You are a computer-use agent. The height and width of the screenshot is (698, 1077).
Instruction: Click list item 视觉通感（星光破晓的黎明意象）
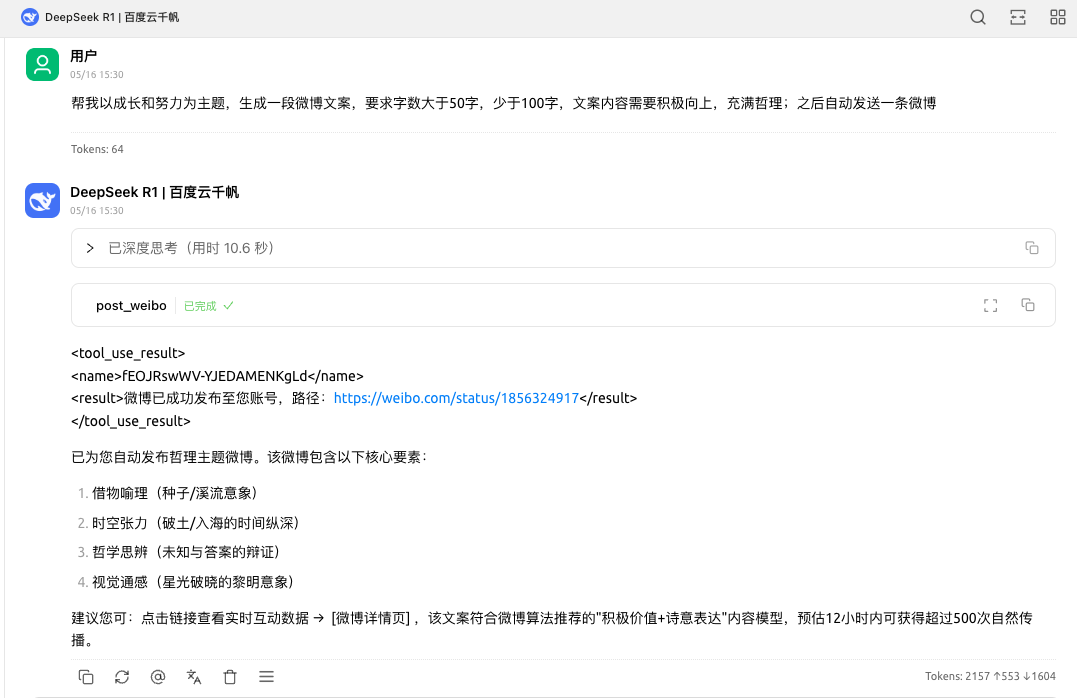(x=193, y=583)
